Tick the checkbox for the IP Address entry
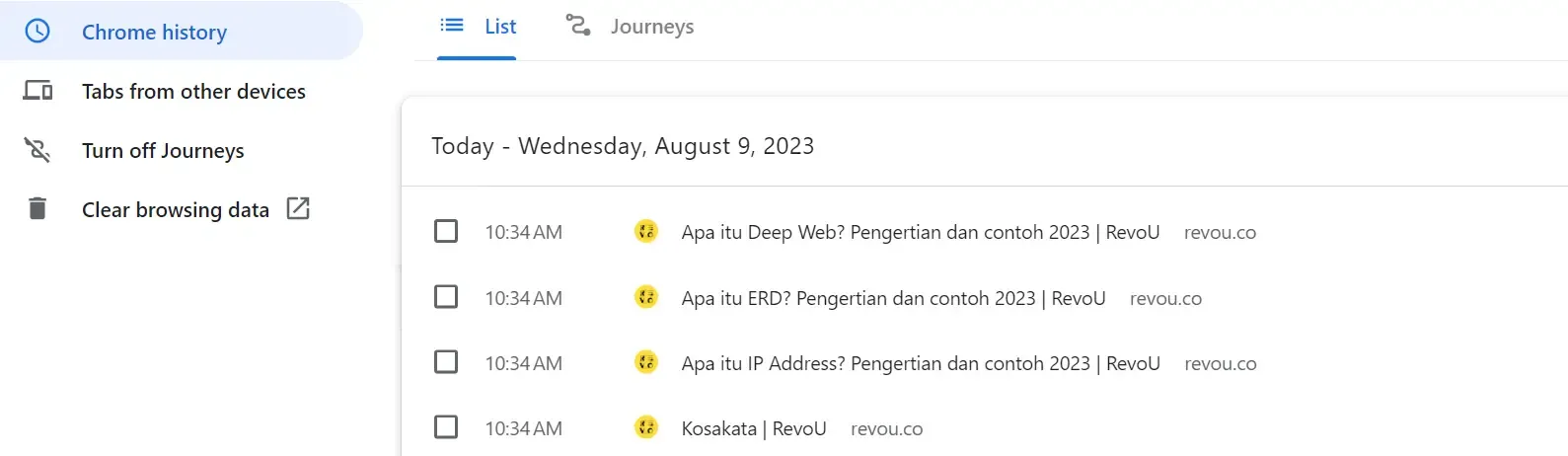The height and width of the screenshot is (456, 1568). pyautogui.click(x=446, y=362)
